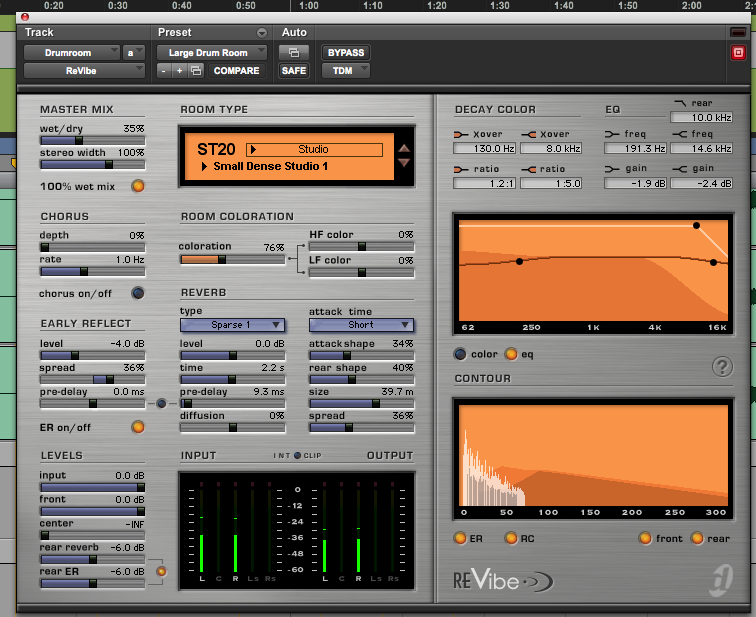Click the high Xover 8.0 kHz field
756x617 pixels.
551,148
